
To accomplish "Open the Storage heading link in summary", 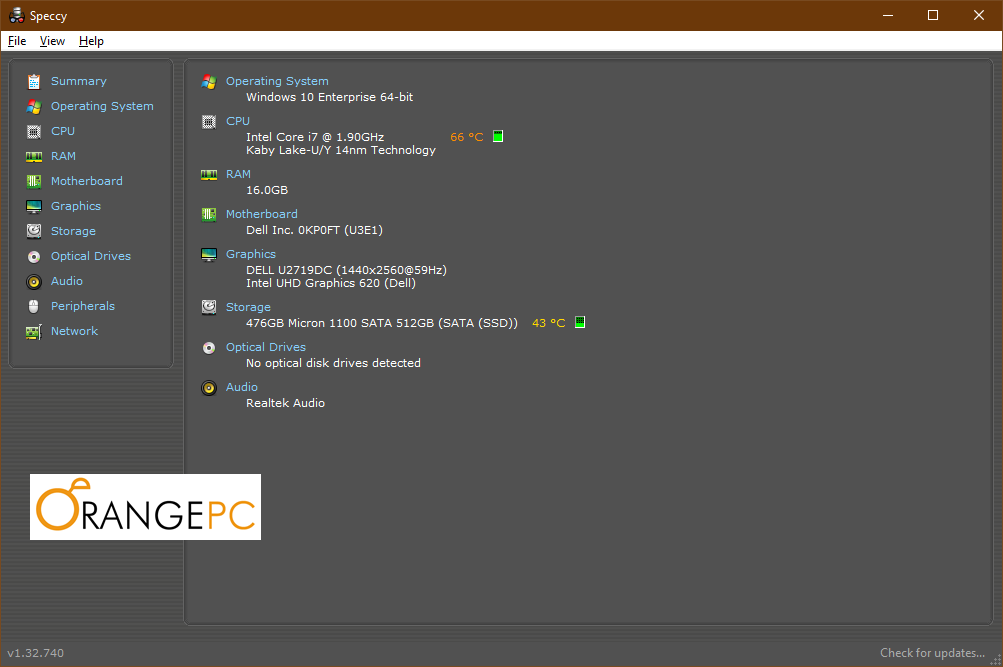I will tap(248, 307).
